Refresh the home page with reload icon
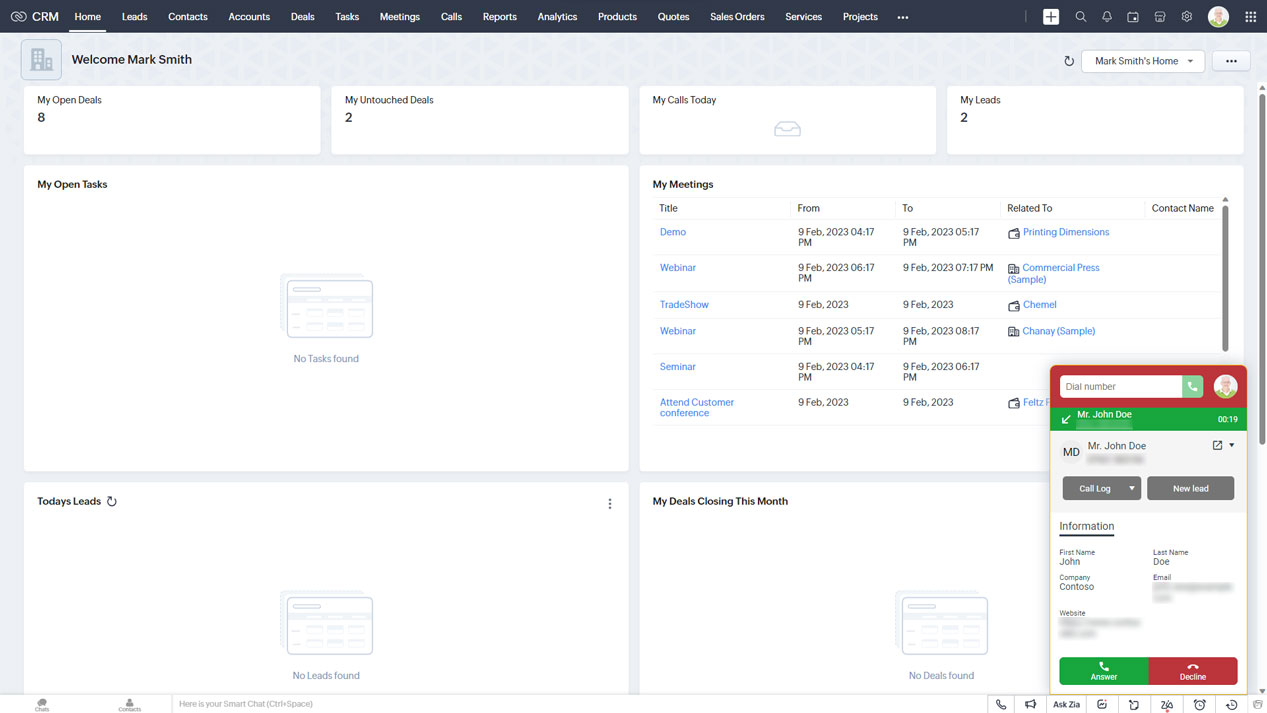The height and width of the screenshot is (713, 1267). 1069,61
